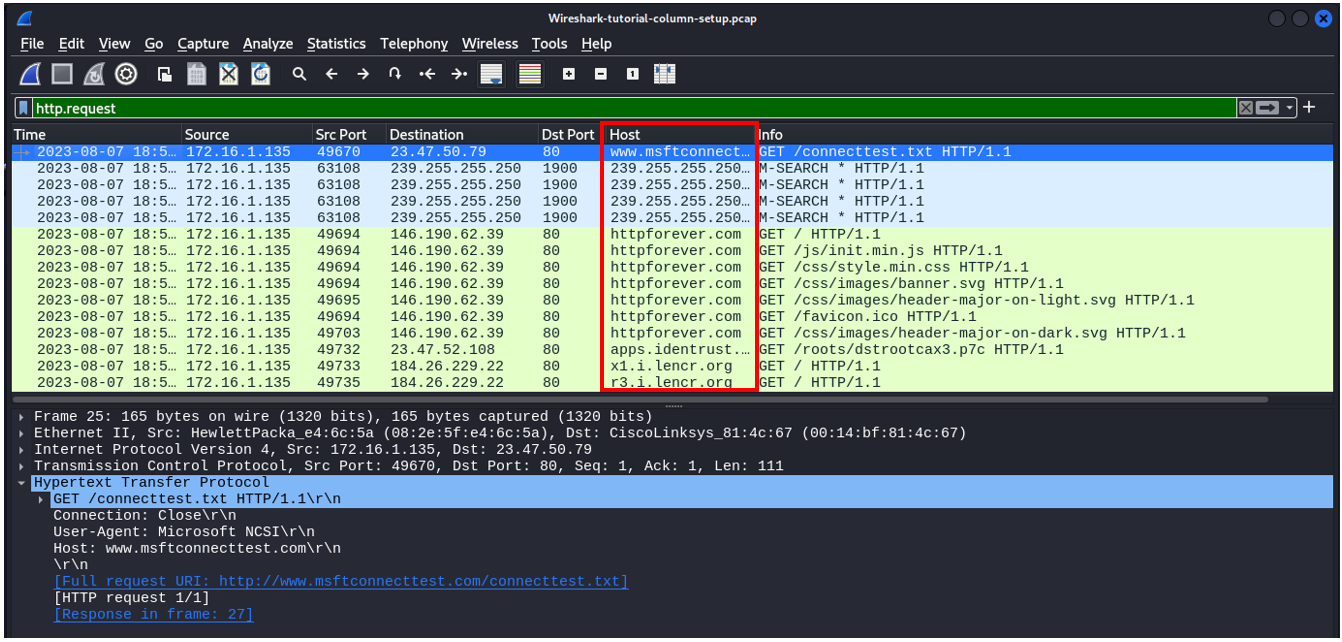Sort by the Host column header
The height and width of the screenshot is (642, 1342).
[x=679, y=134]
